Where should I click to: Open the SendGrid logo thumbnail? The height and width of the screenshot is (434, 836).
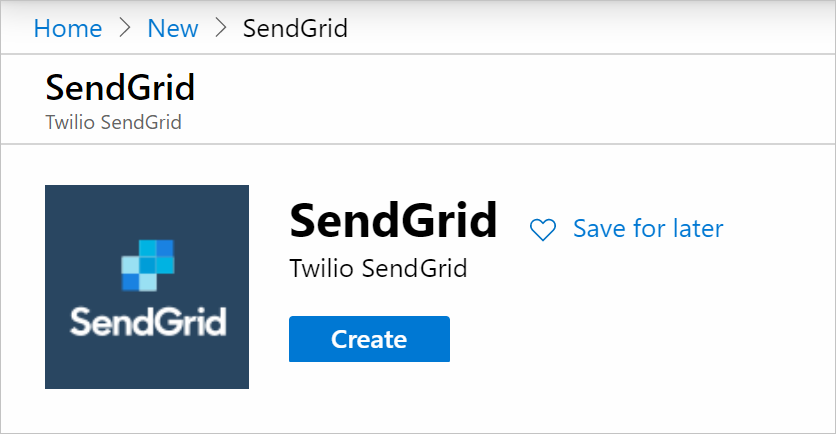pyautogui.click(x=147, y=287)
